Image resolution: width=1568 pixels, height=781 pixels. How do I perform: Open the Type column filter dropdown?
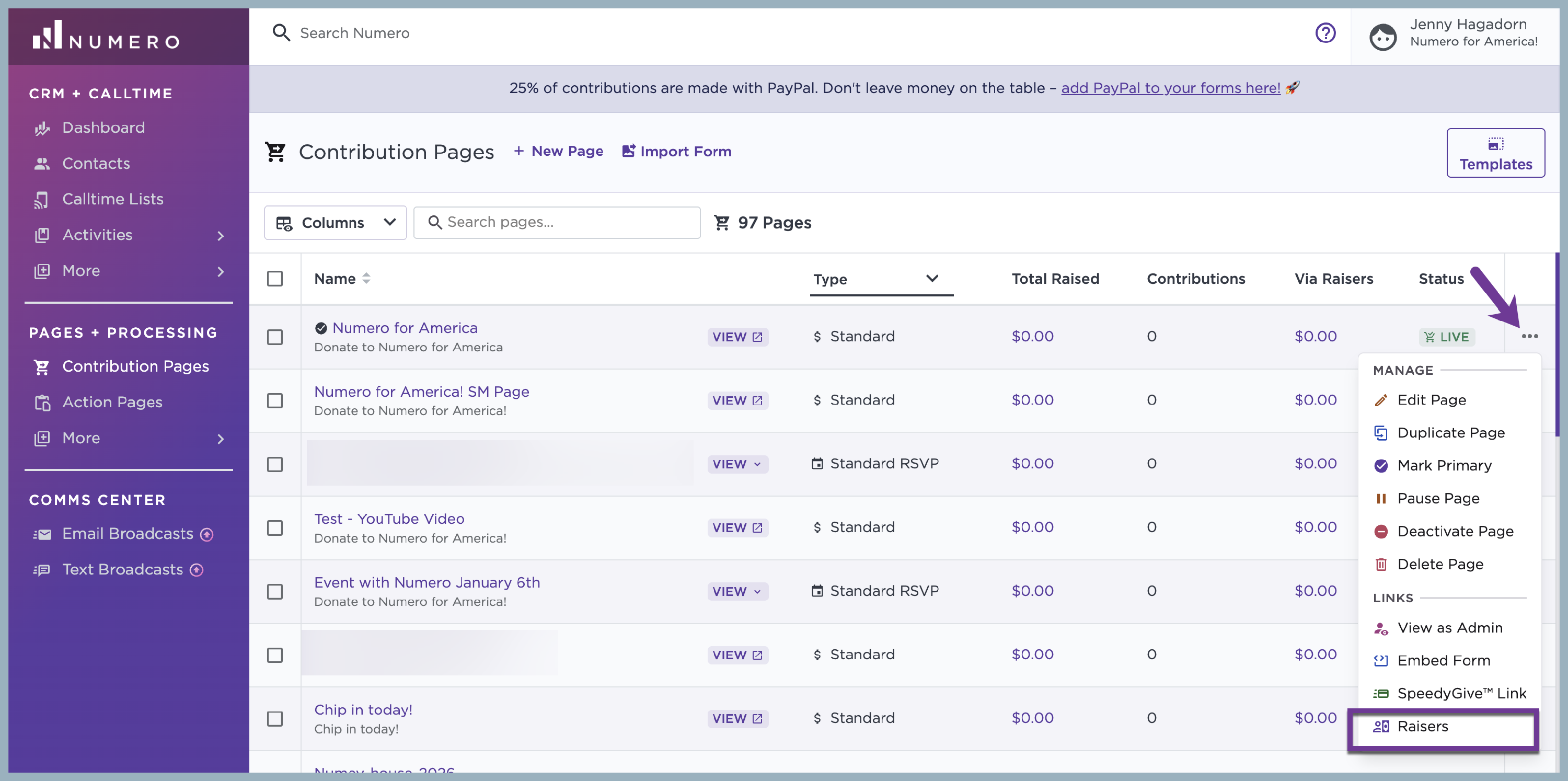881,279
